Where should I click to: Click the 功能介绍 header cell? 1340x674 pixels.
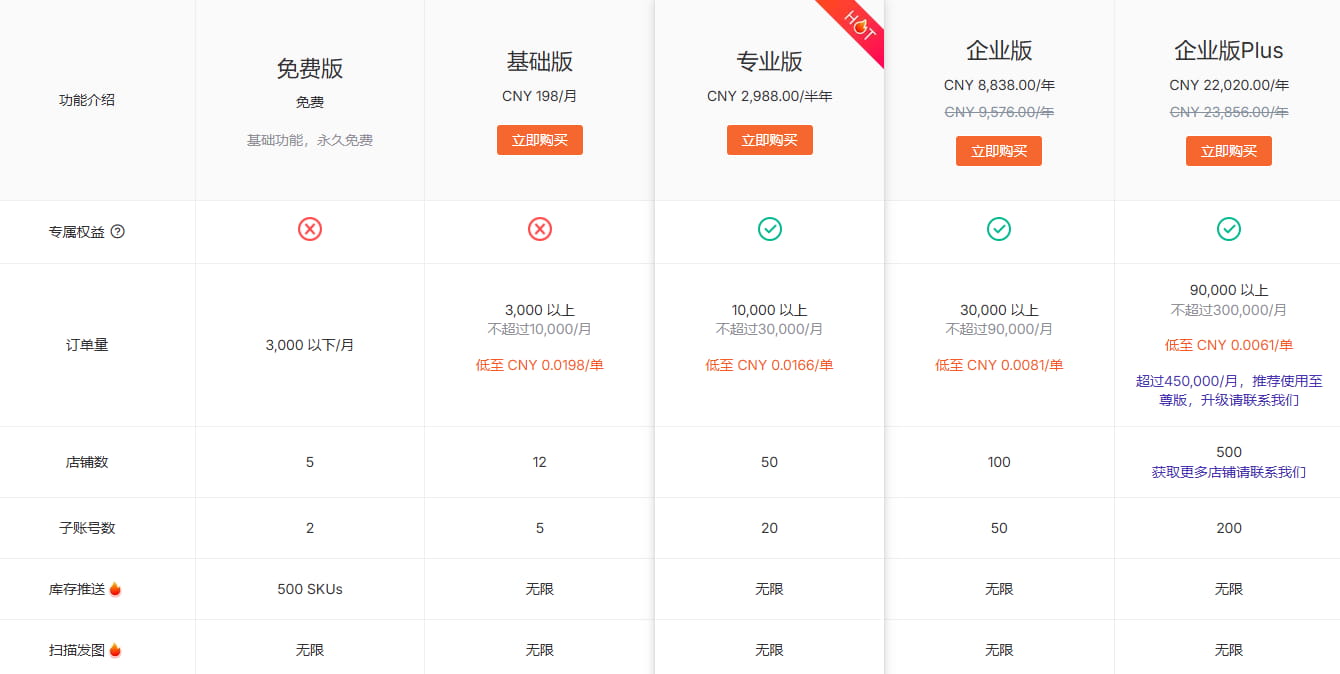pos(86,100)
